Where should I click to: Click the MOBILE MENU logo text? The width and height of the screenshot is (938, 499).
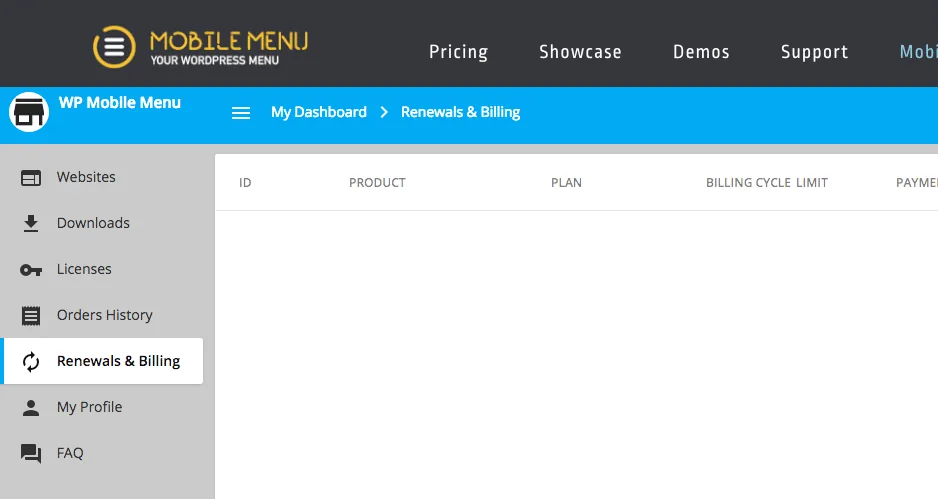[229, 42]
